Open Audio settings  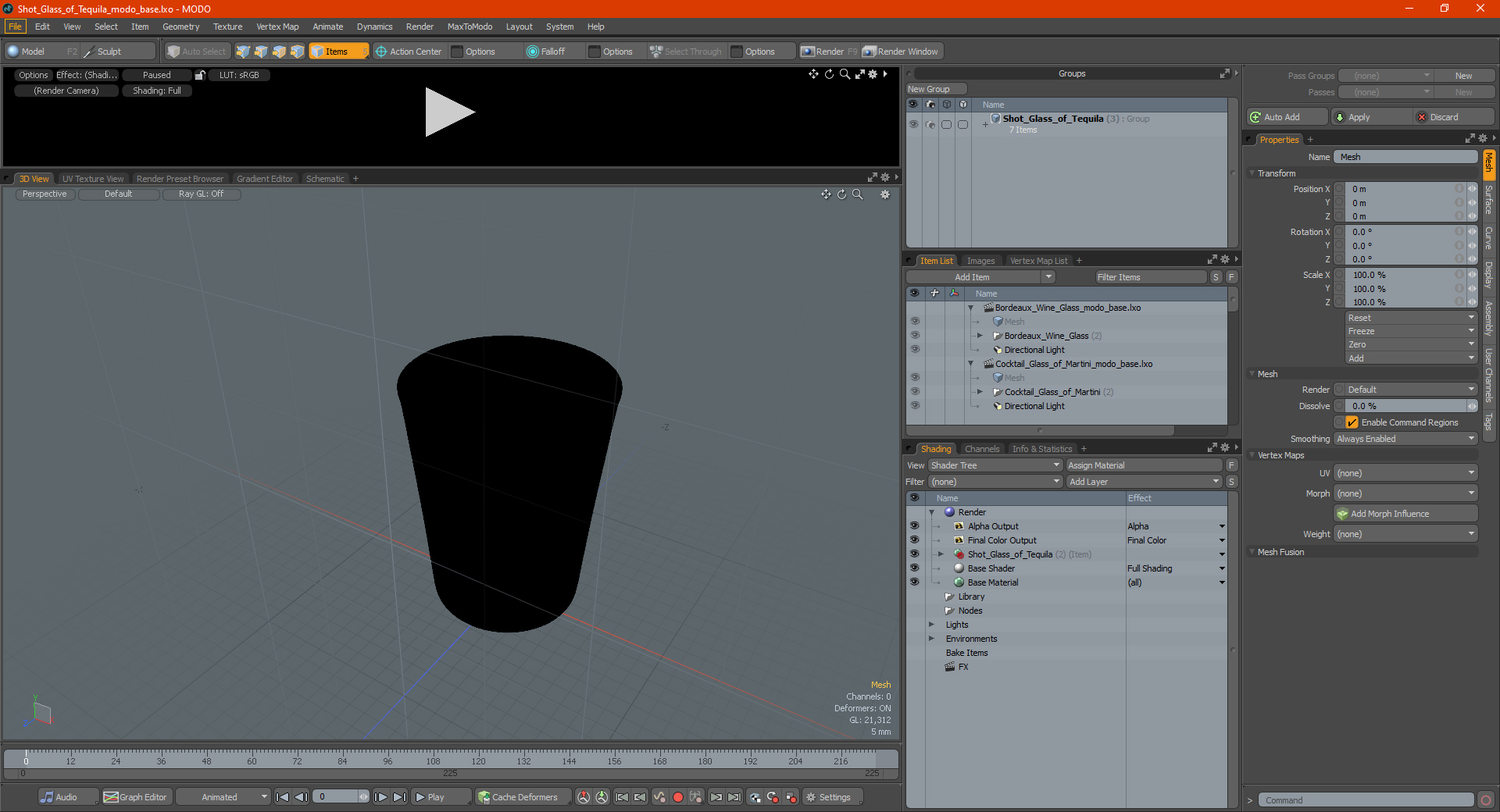click(x=68, y=797)
